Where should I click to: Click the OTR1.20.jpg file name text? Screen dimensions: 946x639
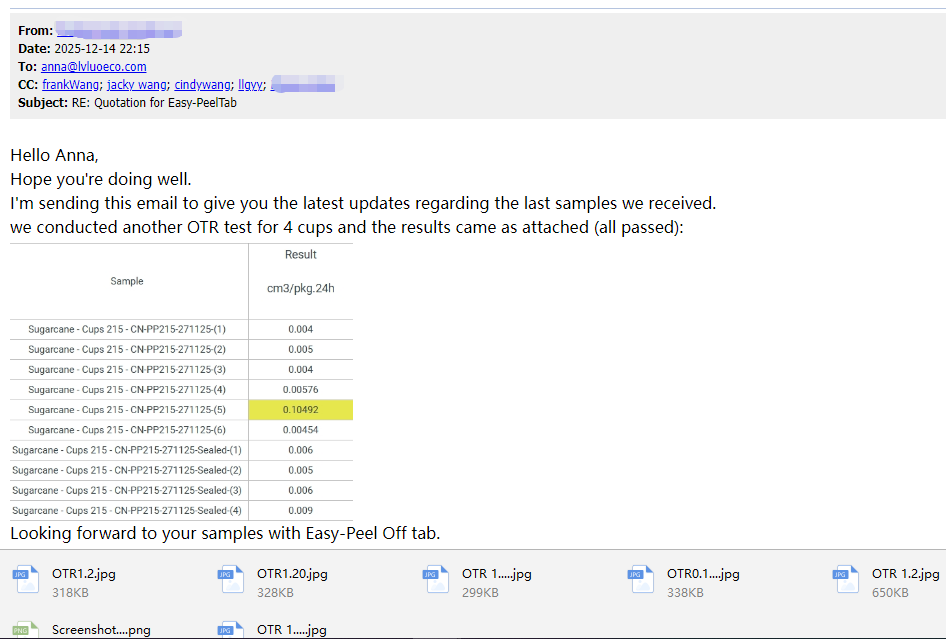pos(292,574)
